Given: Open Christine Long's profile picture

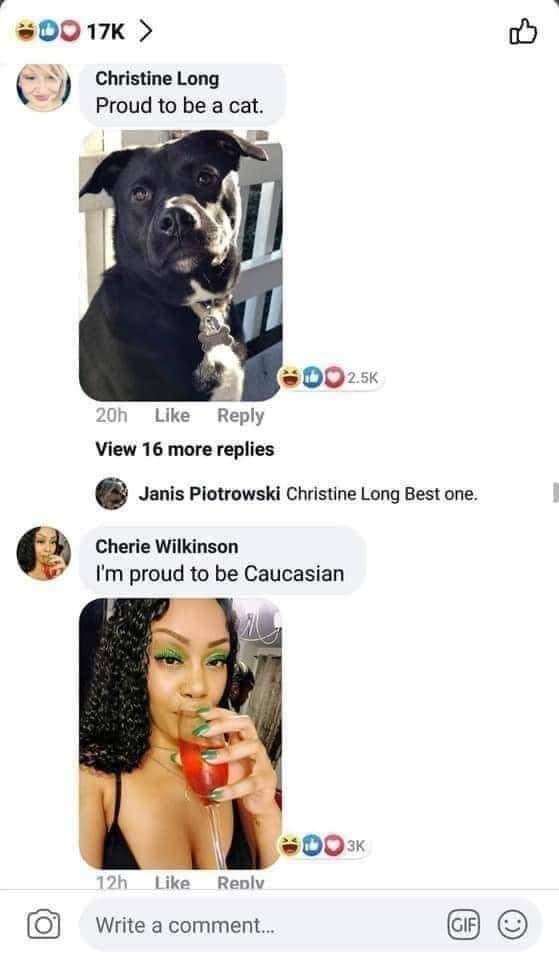Looking at the screenshot, I should [43, 86].
